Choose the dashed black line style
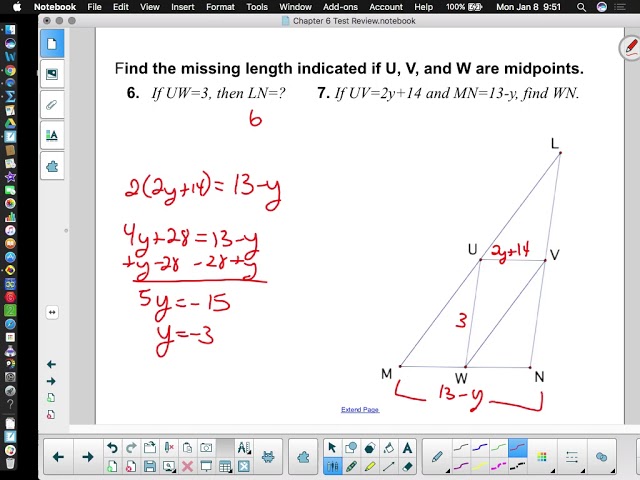 point(518,466)
